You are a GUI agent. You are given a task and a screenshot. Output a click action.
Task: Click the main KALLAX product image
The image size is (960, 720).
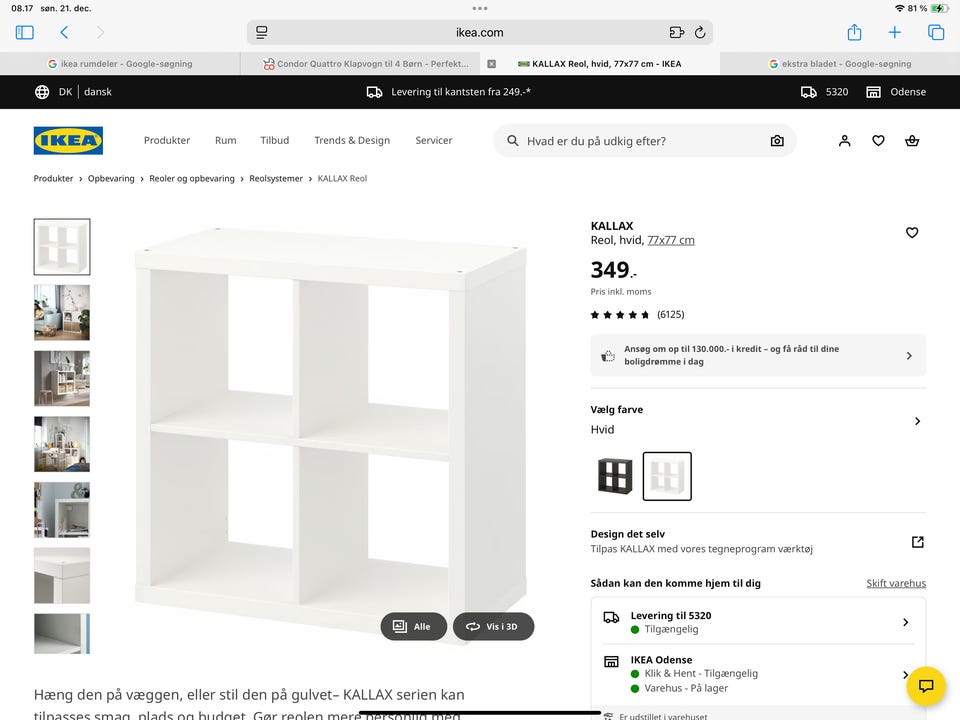coord(331,435)
